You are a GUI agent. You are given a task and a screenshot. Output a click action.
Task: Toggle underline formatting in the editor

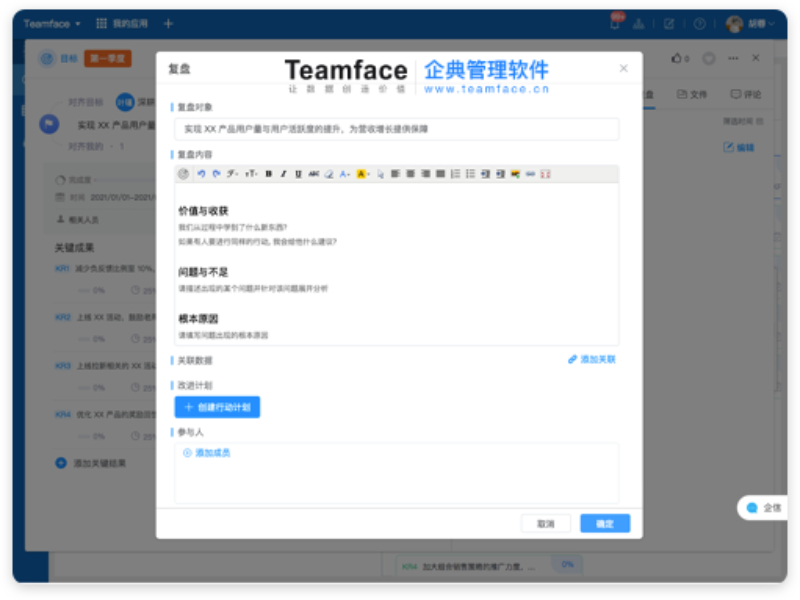[298, 173]
